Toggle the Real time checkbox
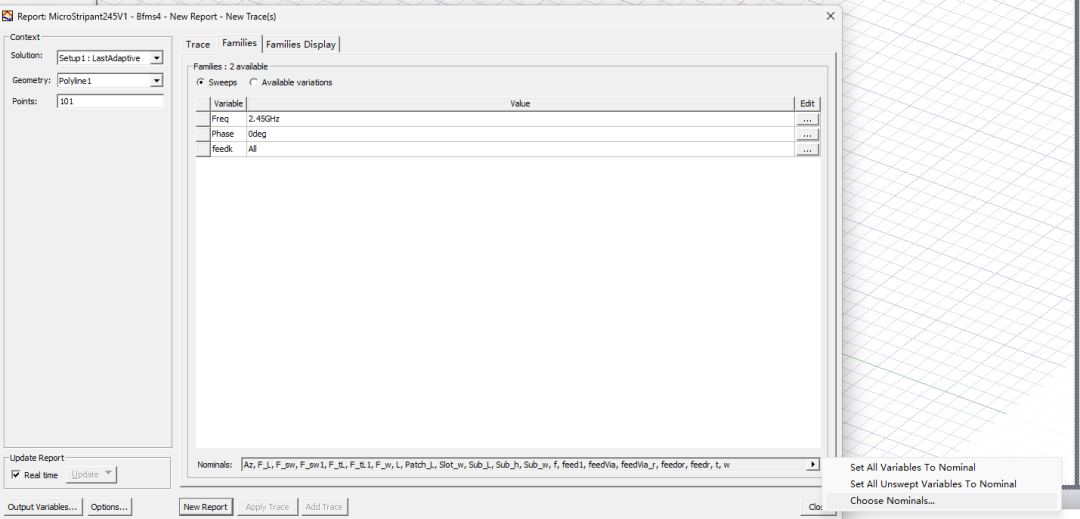The height and width of the screenshot is (519, 1080). [x=16, y=475]
